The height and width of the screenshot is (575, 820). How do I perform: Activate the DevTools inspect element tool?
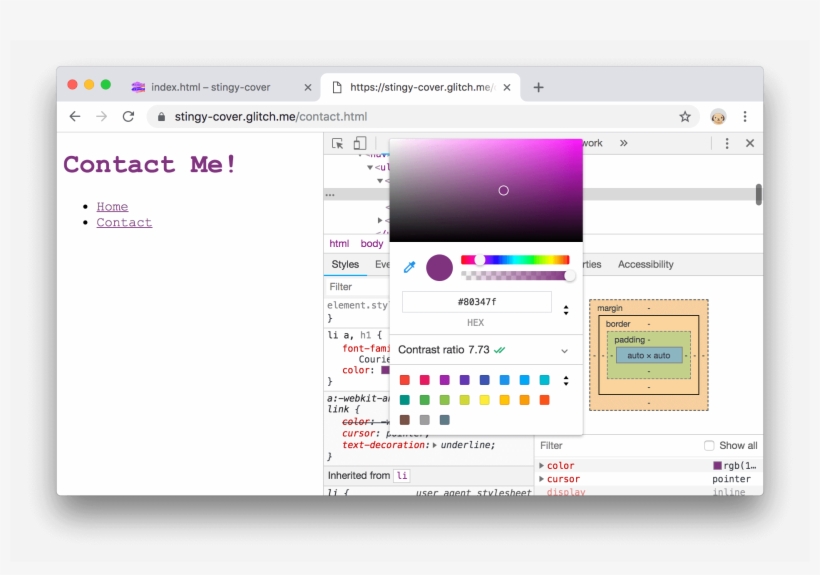point(337,143)
